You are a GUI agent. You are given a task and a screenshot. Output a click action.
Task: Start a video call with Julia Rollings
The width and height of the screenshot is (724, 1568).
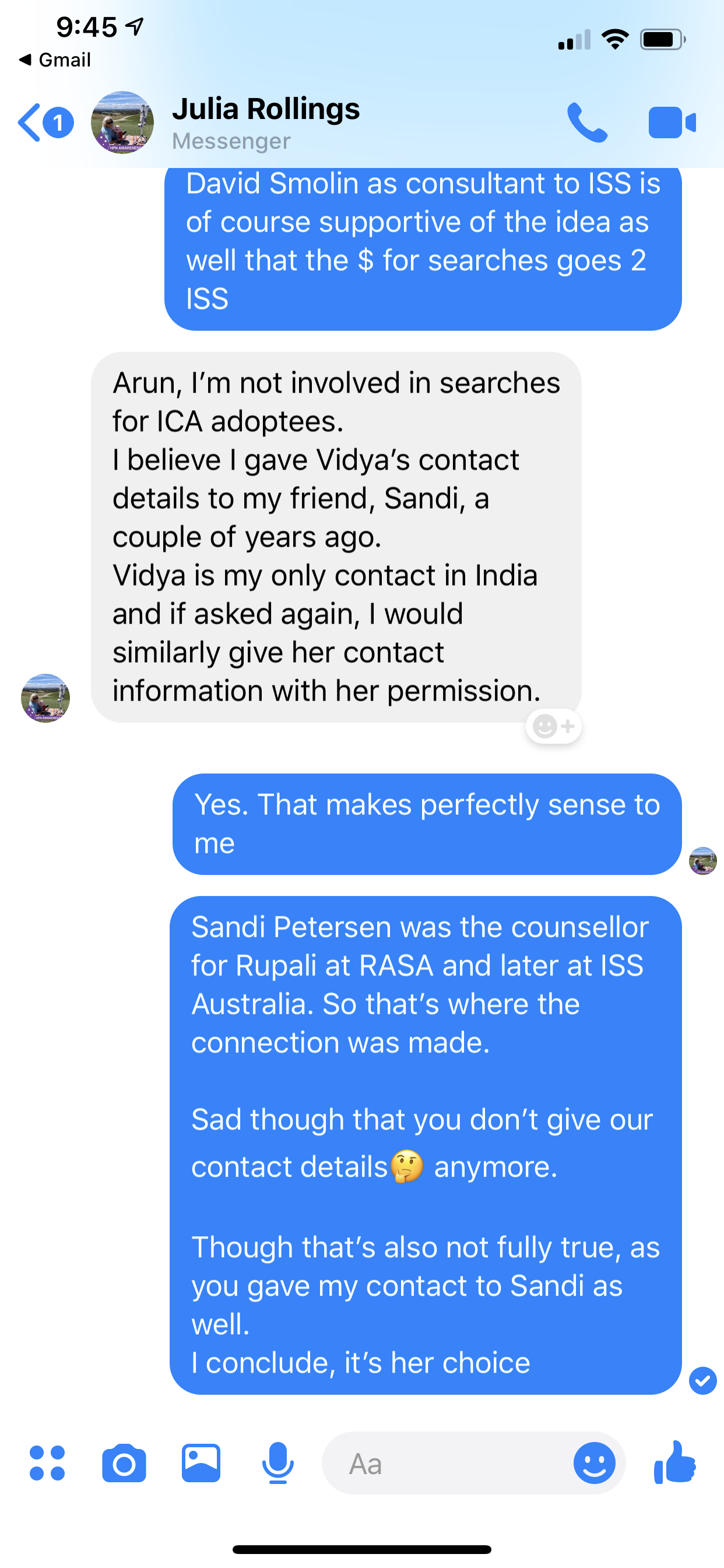coord(672,123)
